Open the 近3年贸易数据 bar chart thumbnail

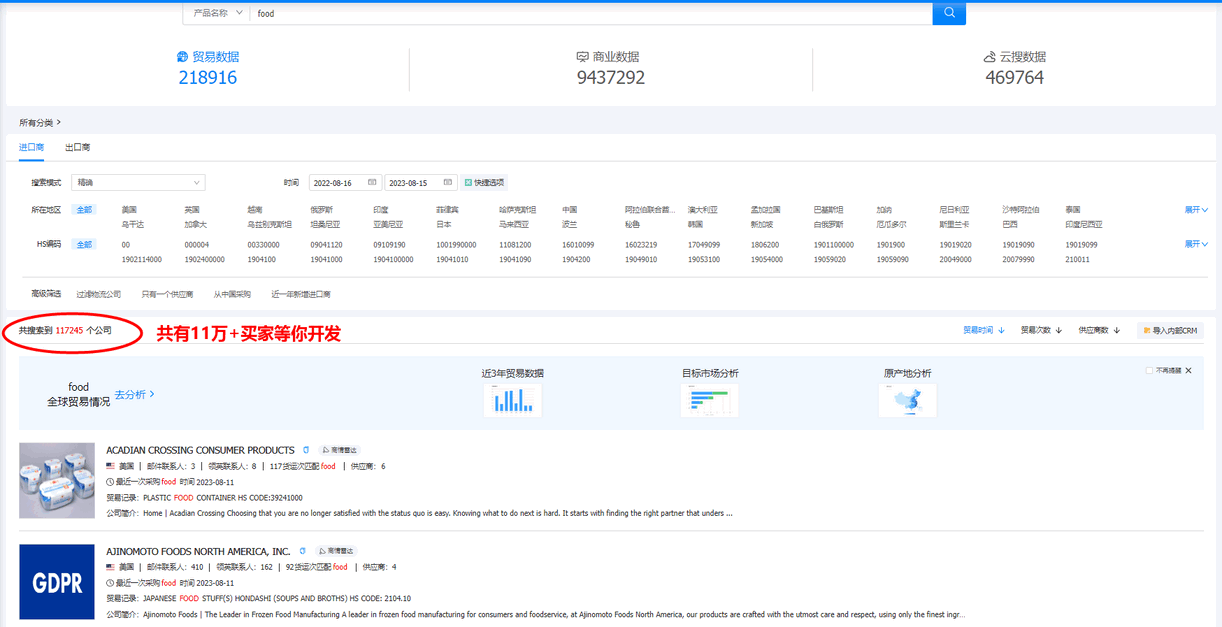click(x=512, y=400)
